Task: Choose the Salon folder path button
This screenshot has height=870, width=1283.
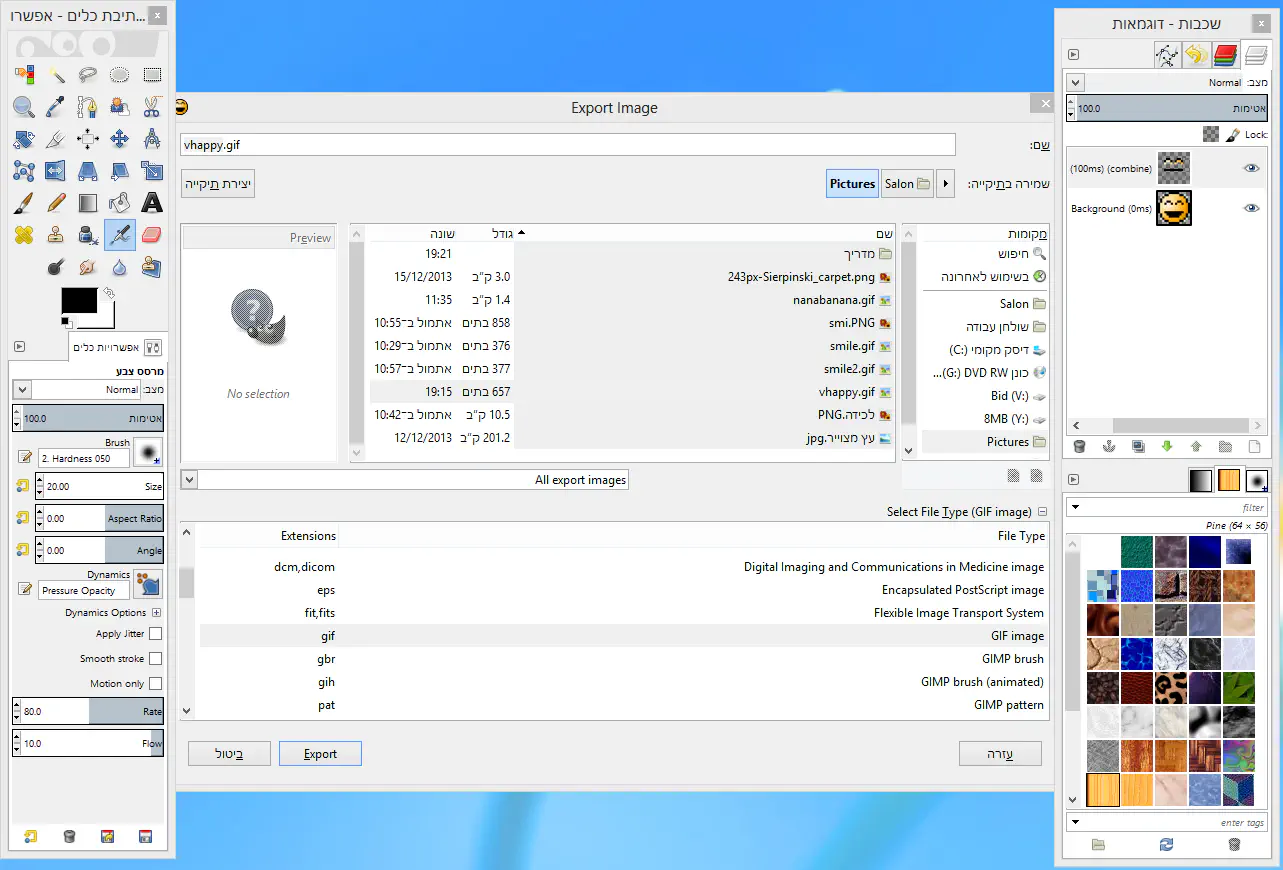Action: [907, 183]
